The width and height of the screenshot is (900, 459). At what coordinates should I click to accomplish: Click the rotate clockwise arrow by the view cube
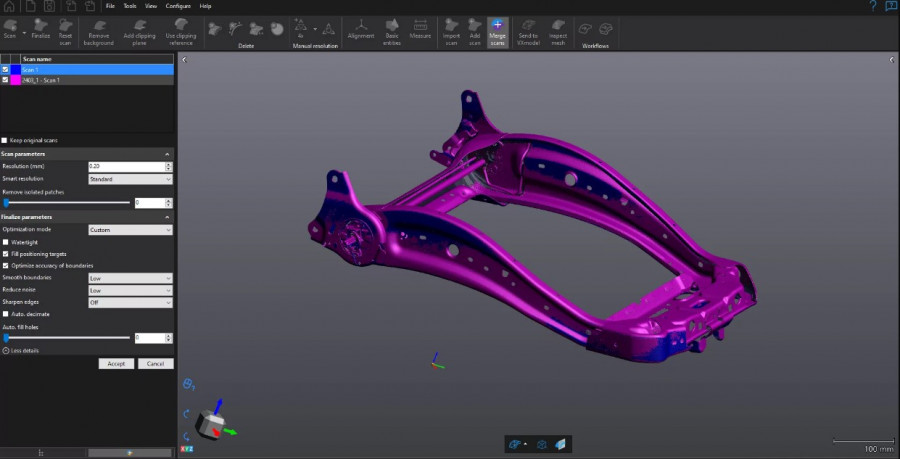[187, 414]
